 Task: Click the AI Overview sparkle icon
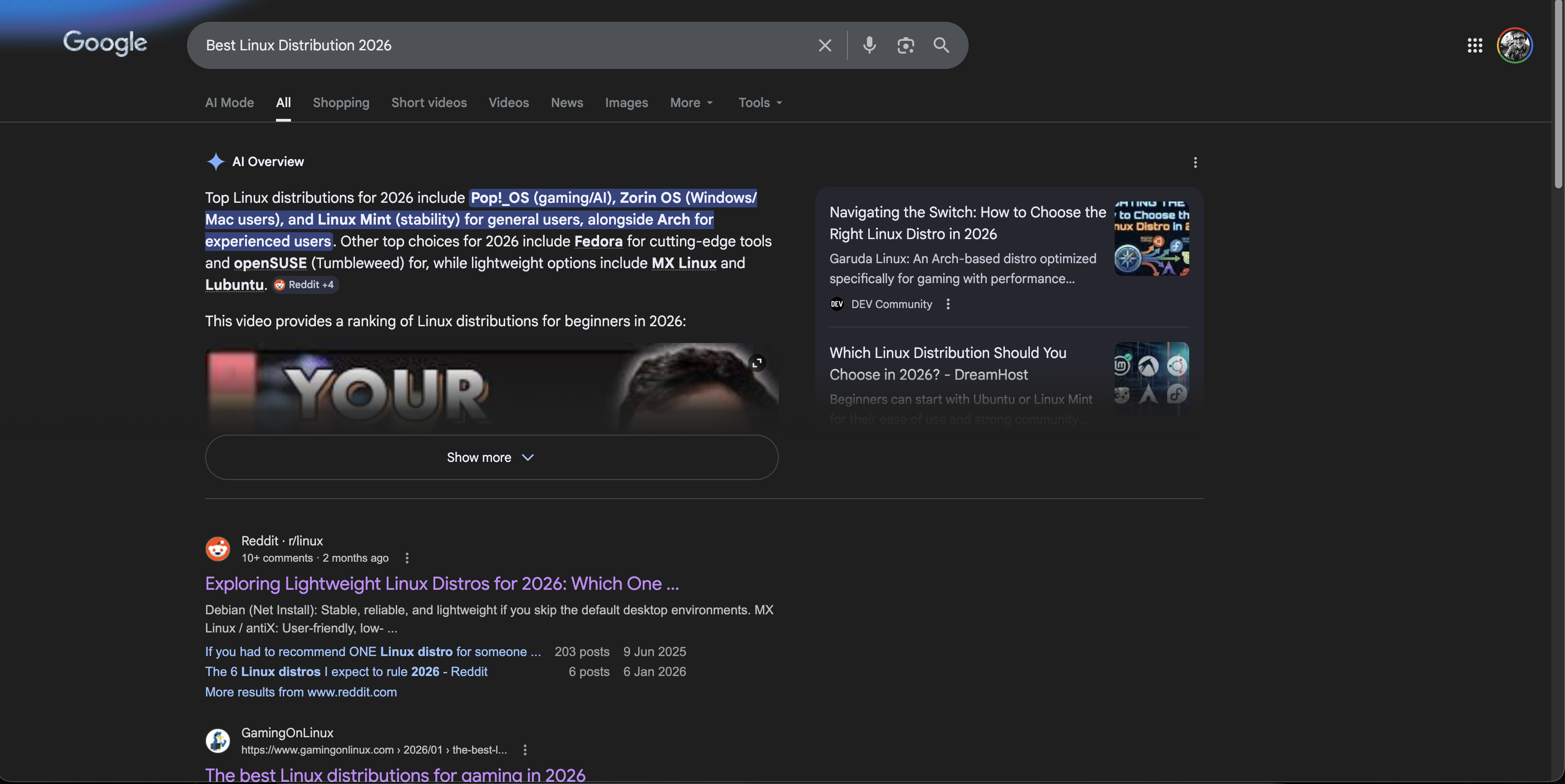(216, 162)
